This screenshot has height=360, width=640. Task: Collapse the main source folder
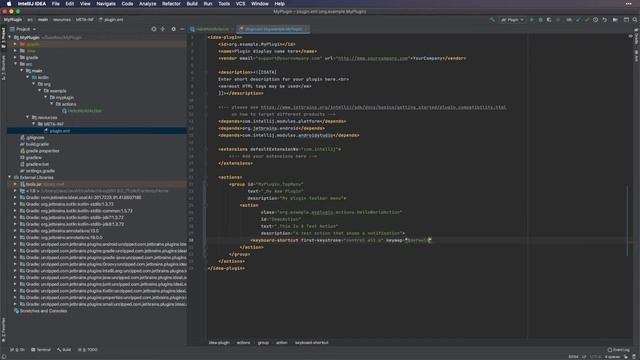(x=22, y=71)
